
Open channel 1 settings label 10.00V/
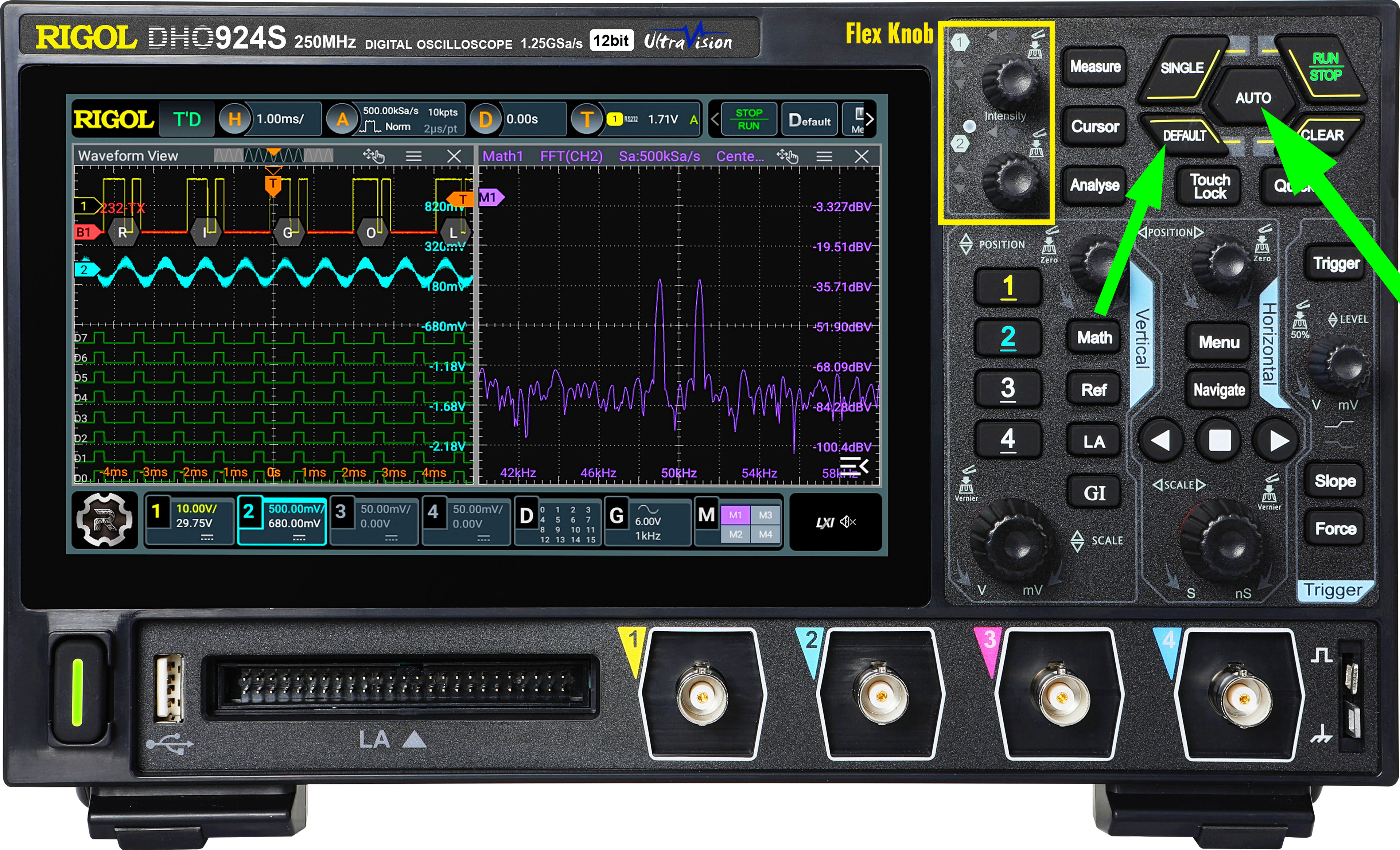(x=189, y=520)
